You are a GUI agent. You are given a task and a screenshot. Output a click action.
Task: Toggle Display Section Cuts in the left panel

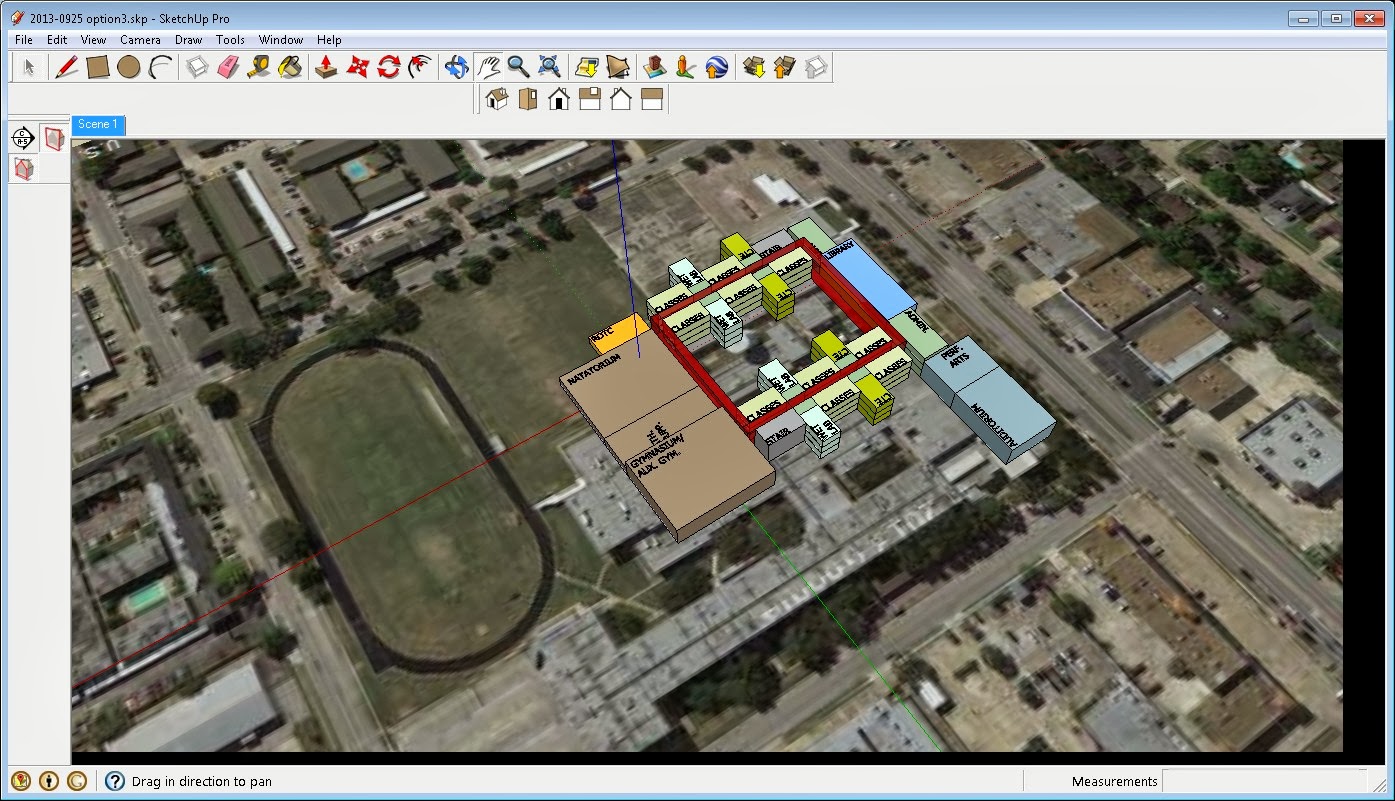click(x=24, y=168)
